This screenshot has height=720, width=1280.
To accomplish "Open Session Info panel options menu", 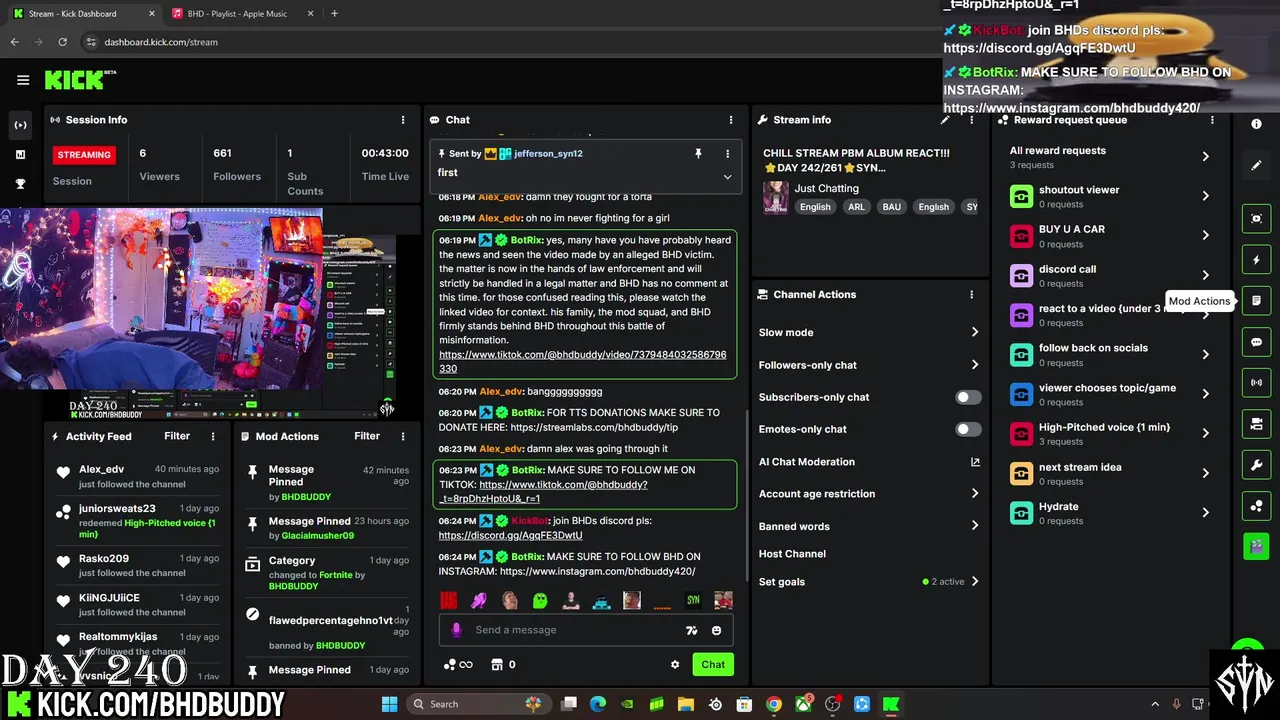I will coord(403,120).
